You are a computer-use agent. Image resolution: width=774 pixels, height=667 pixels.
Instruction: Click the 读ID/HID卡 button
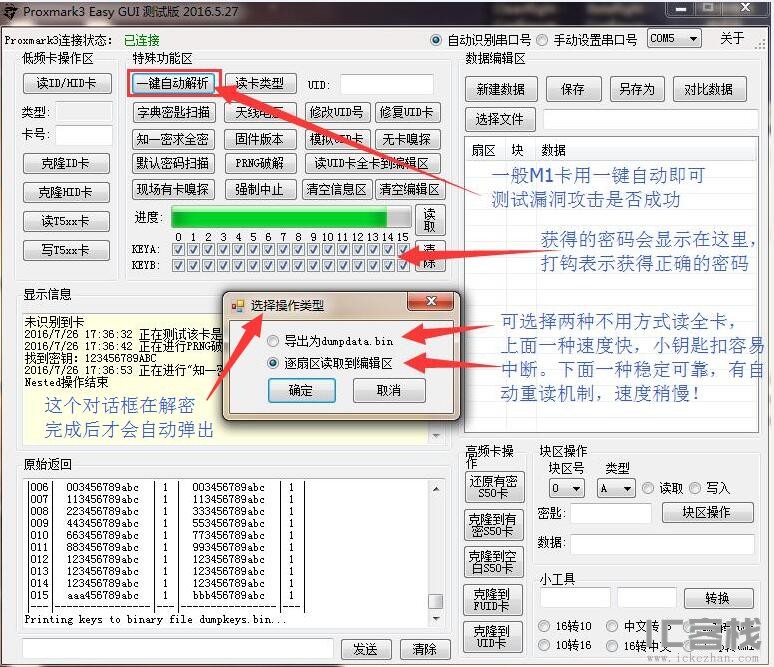tap(67, 83)
